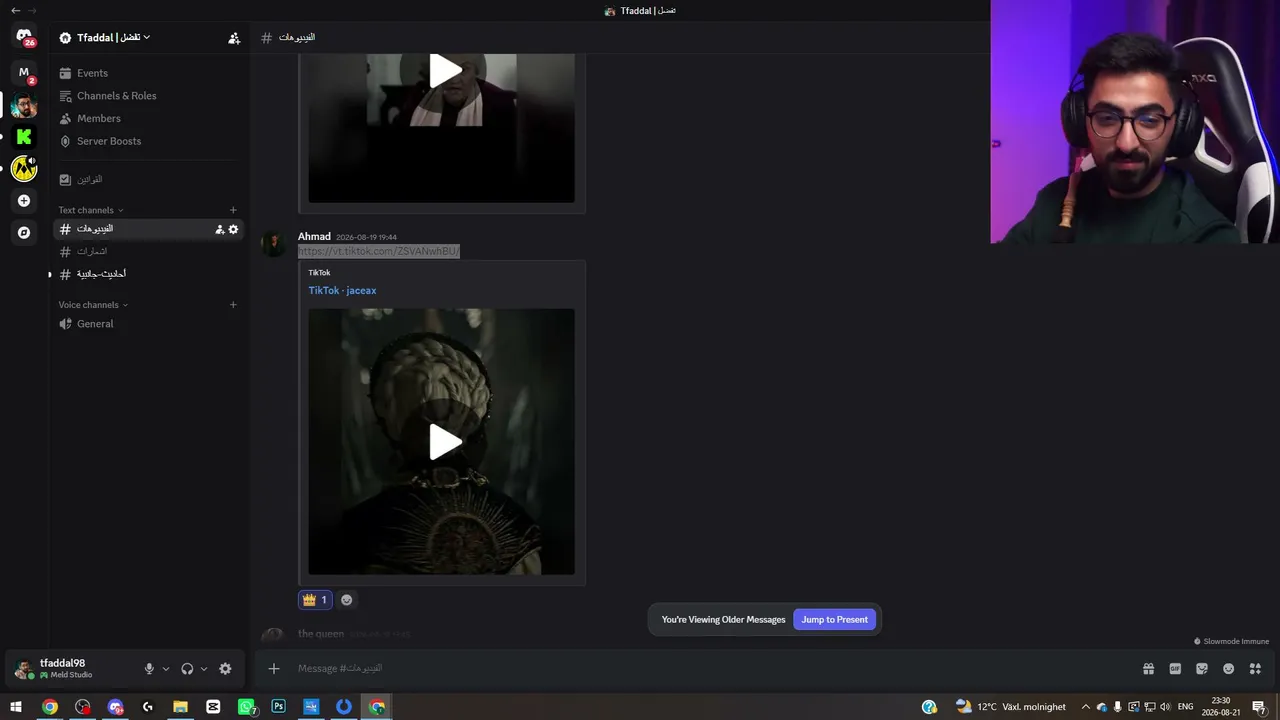1280x720 pixels.
Task: Click invite people icon beside server name
Action: point(234,38)
